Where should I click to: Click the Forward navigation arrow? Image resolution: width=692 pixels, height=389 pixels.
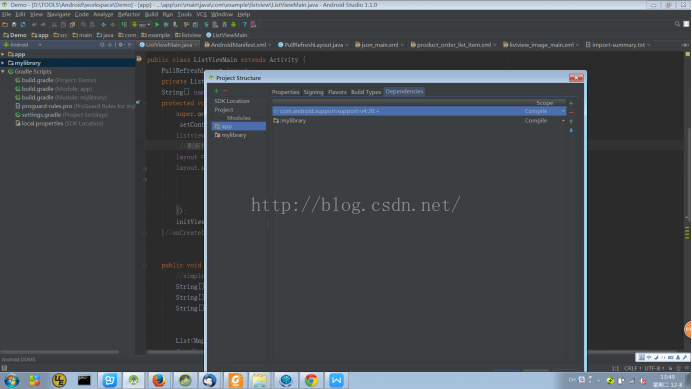[113, 25]
